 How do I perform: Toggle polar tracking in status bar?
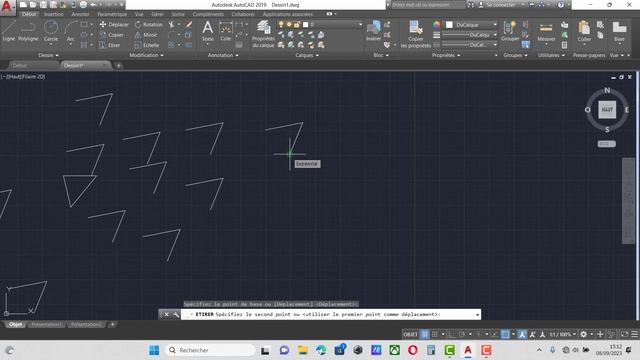[462, 334]
